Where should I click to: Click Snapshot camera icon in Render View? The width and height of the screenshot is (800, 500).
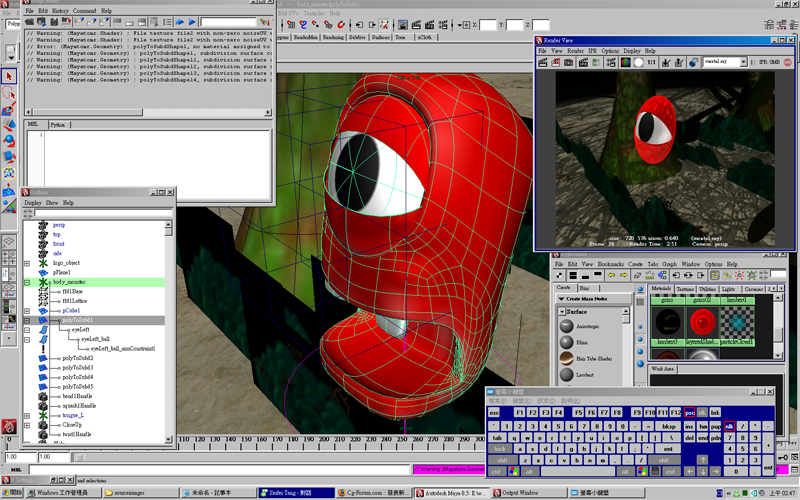tap(568, 62)
